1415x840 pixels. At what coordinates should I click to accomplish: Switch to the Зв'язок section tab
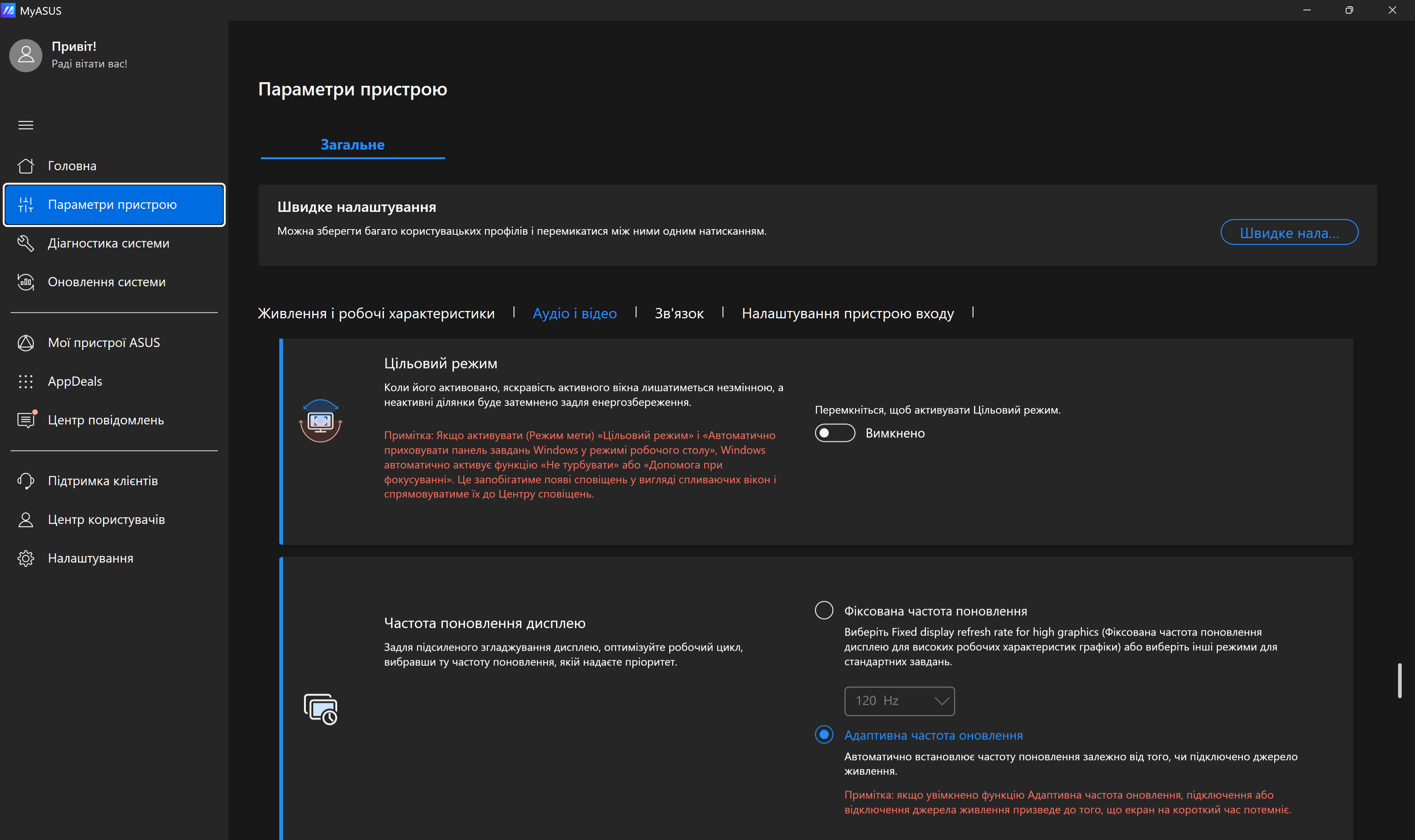point(679,313)
